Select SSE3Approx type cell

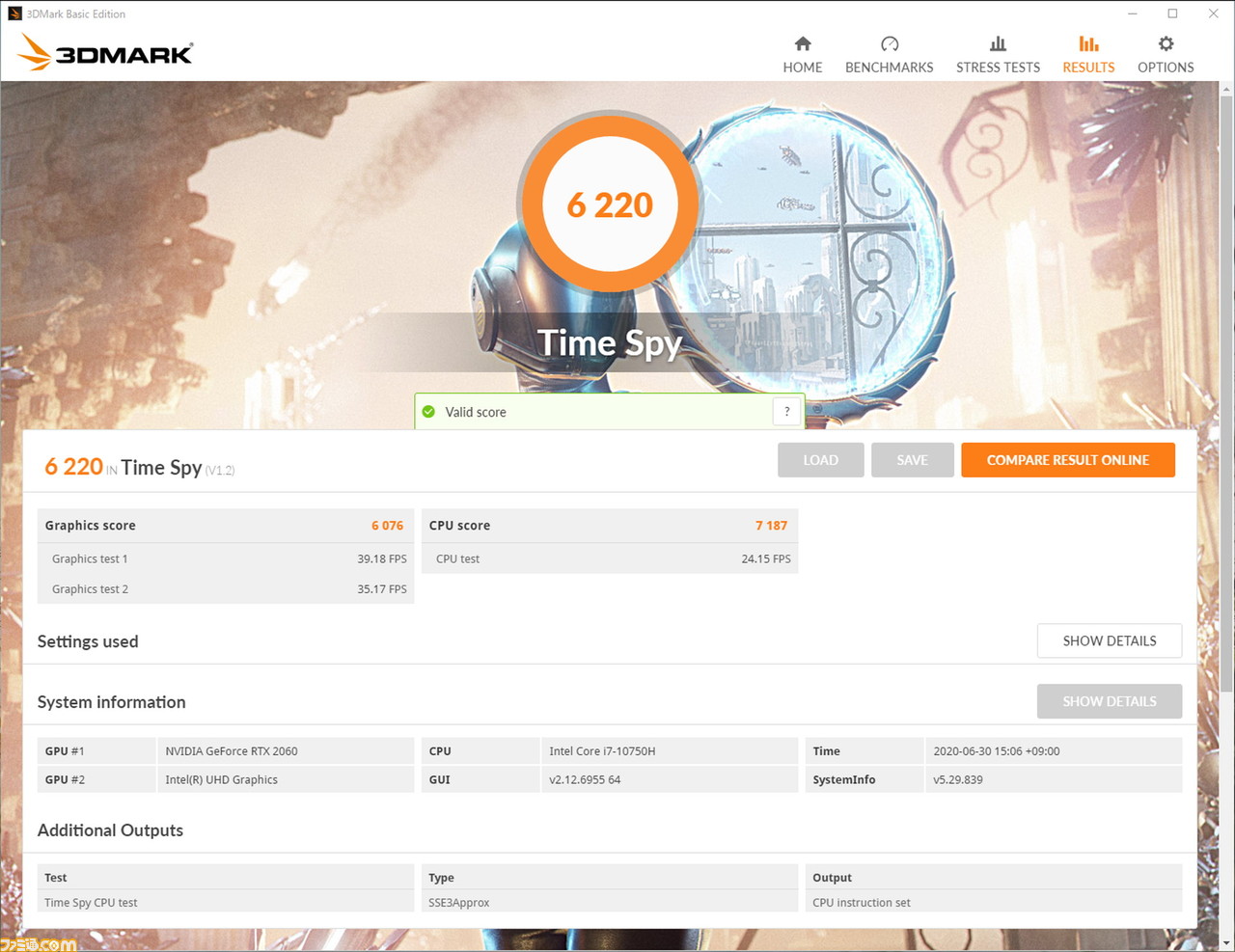click(x=610, y=903)
